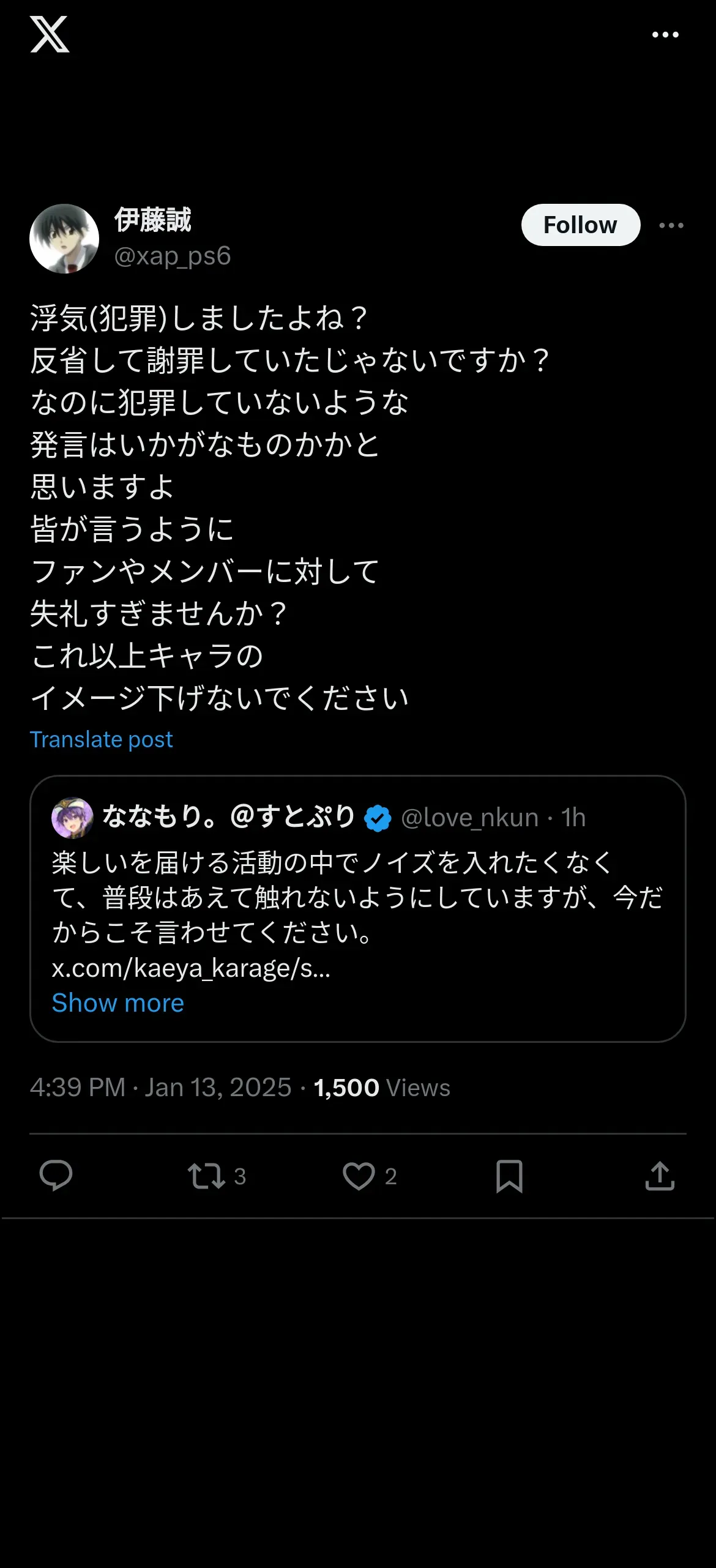Click Translate post link
716x1568 pixels.
click(x=102, y=739)
